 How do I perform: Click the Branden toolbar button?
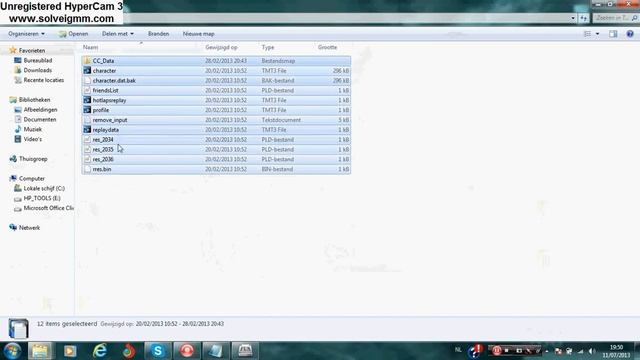coord(158,34)
